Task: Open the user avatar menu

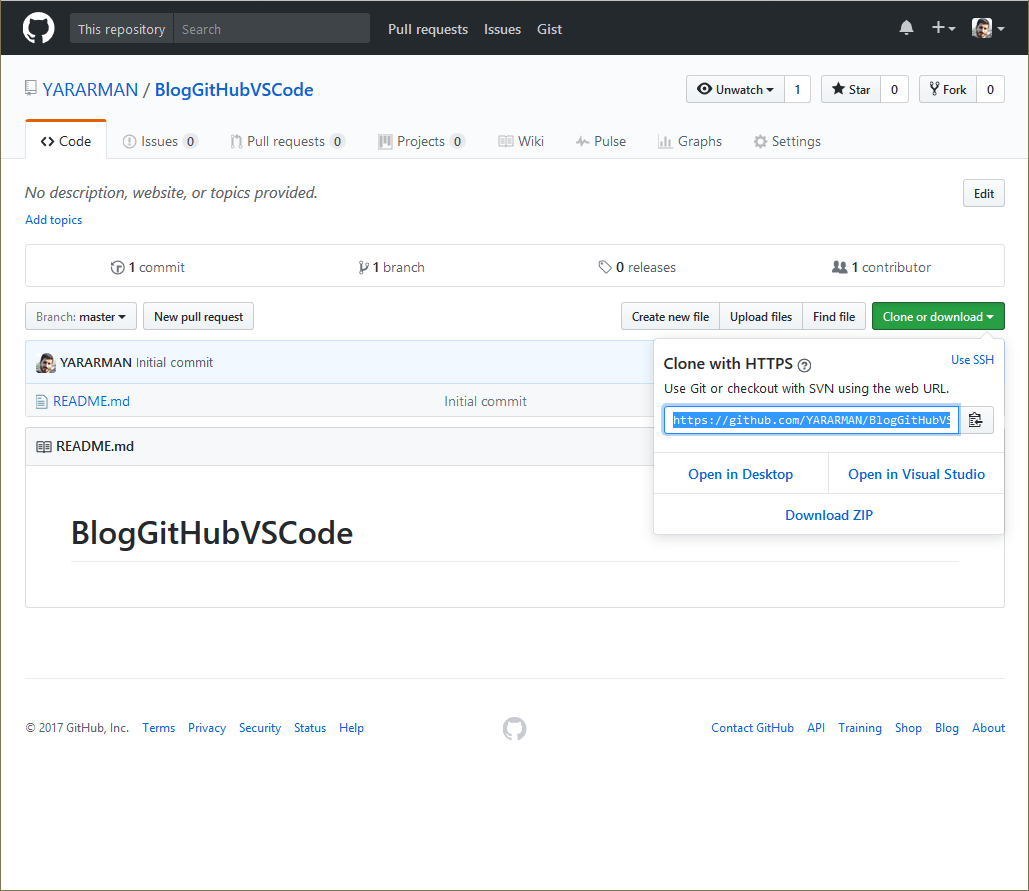Action: [988, 28]
